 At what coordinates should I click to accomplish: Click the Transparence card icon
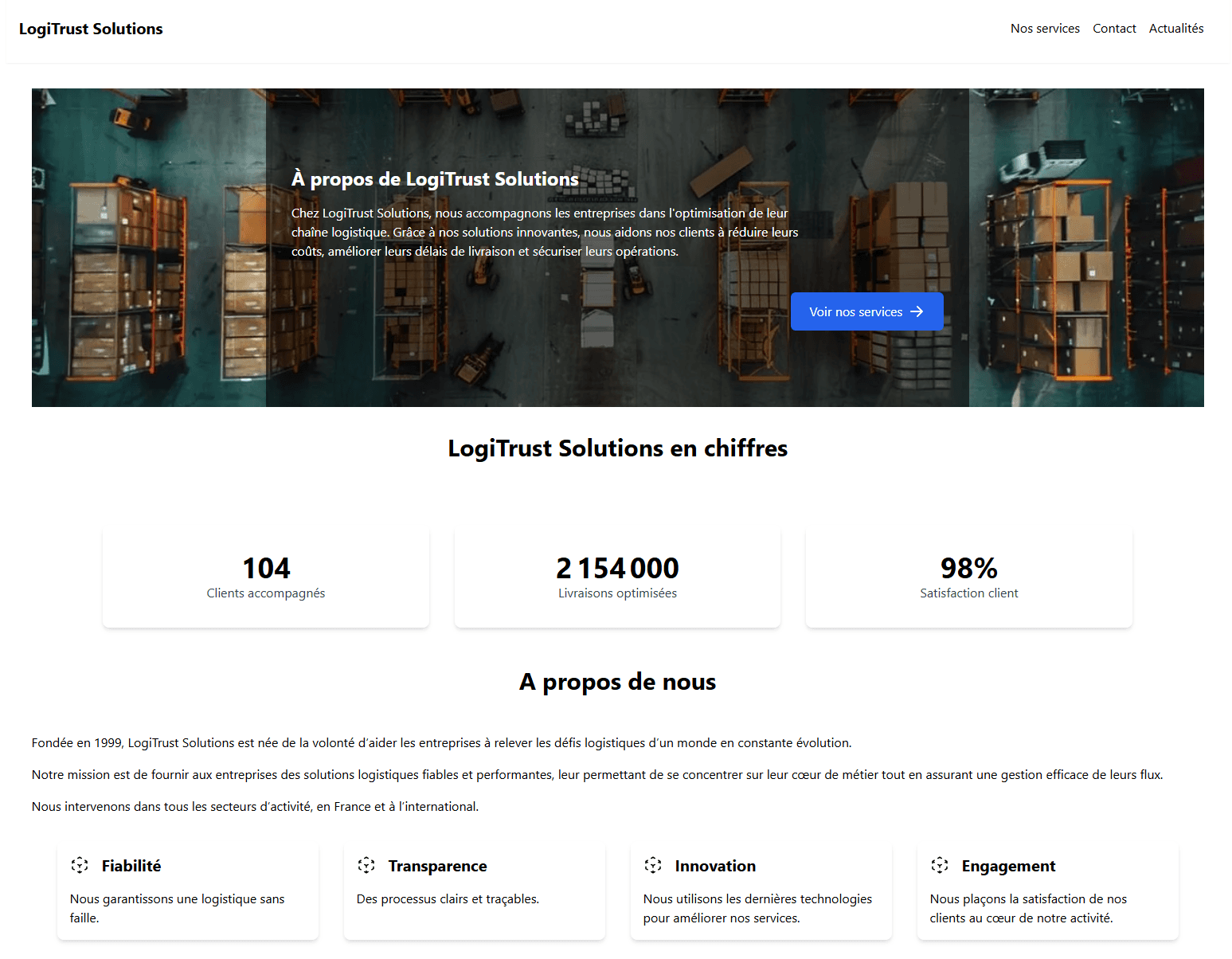(366, 865)
